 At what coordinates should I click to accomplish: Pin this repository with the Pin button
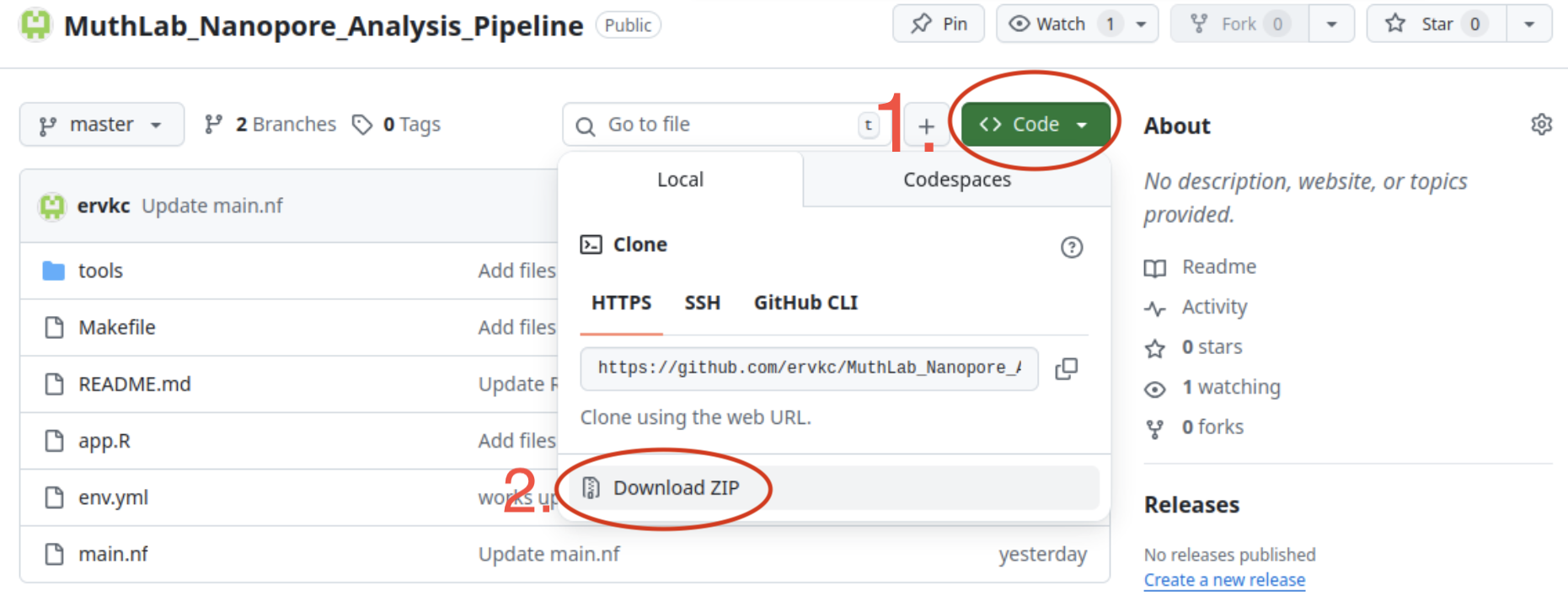point(939,24)
